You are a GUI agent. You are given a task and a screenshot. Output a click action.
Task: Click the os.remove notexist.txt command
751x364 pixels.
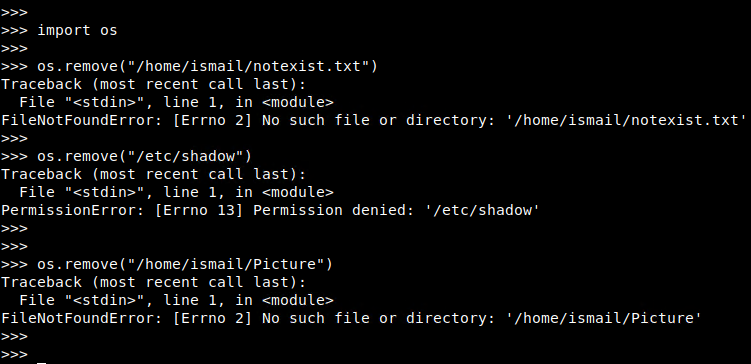pos(189,66)
